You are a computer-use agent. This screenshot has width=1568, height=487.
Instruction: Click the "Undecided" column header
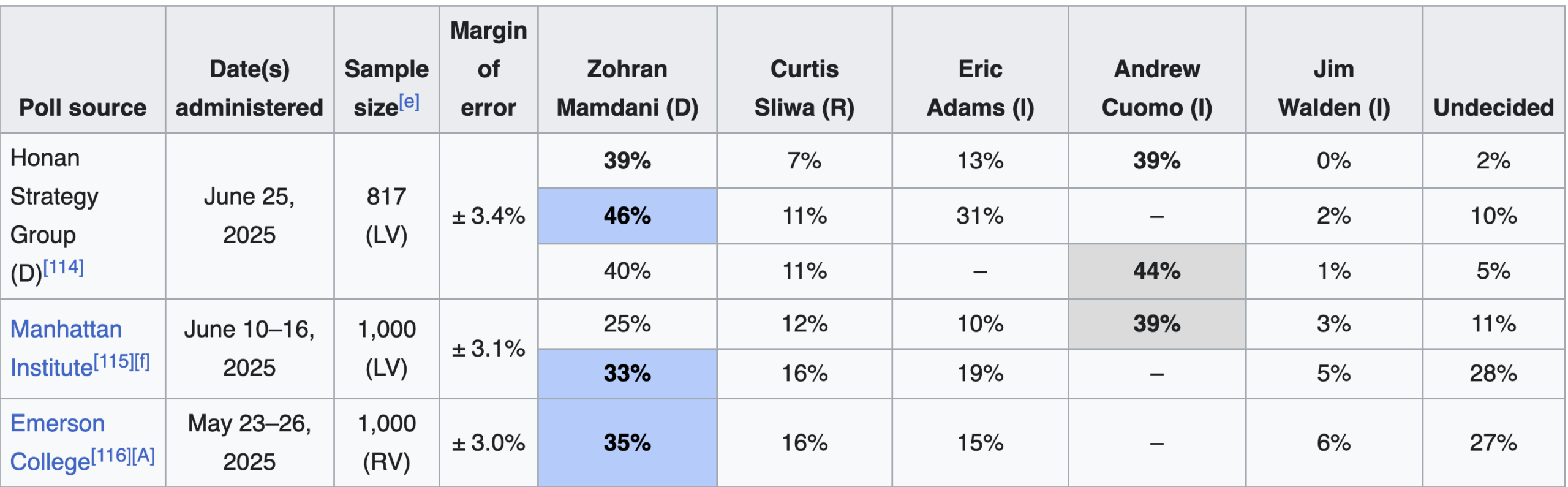tap(1493, 107)
